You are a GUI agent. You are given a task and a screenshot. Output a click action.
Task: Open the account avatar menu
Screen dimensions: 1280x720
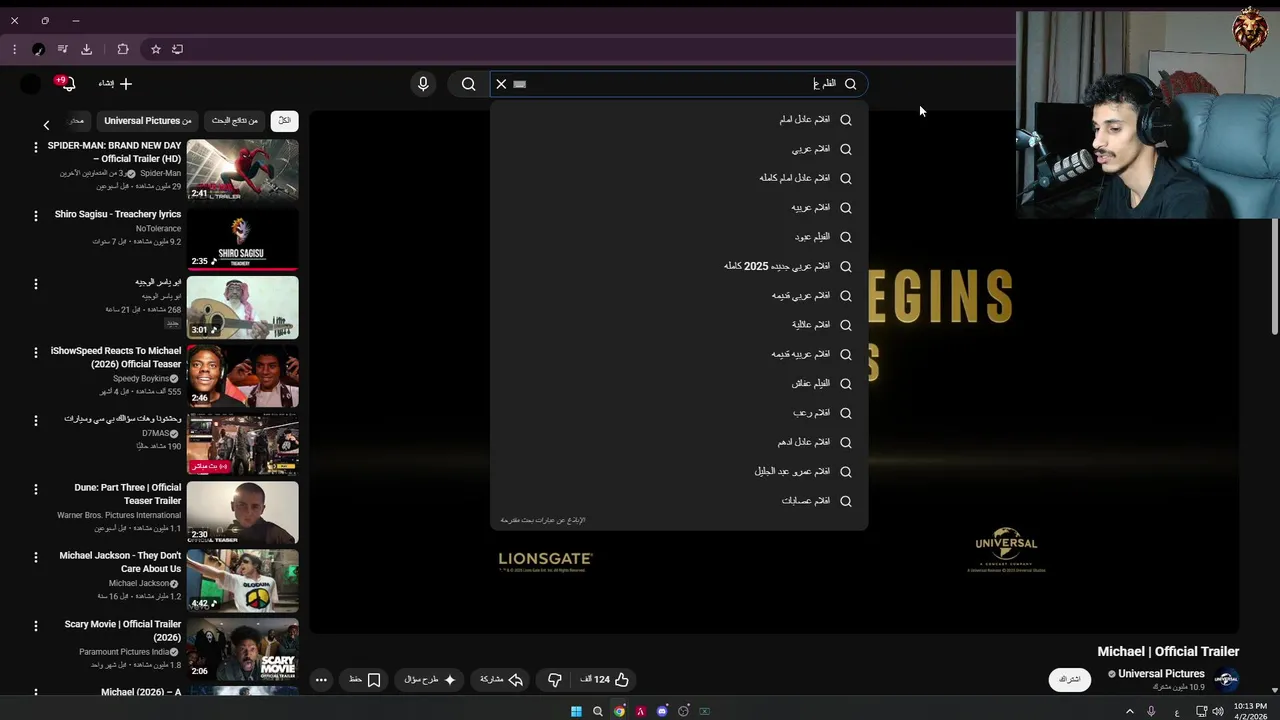coord(31,84)
